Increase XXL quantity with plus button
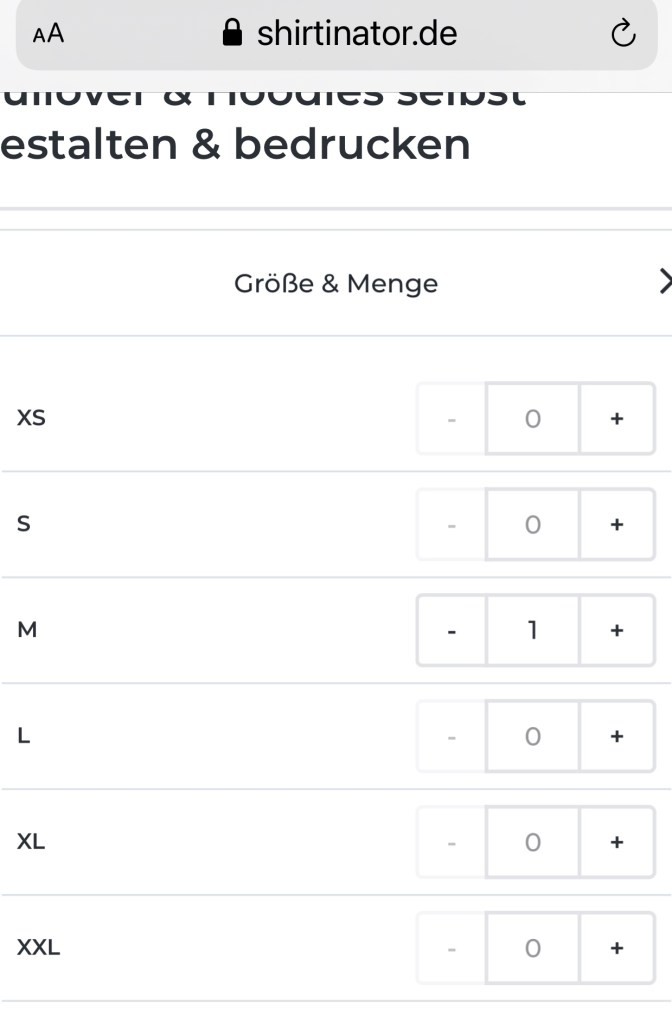The image size is (672, 1023). coord(617,949)
